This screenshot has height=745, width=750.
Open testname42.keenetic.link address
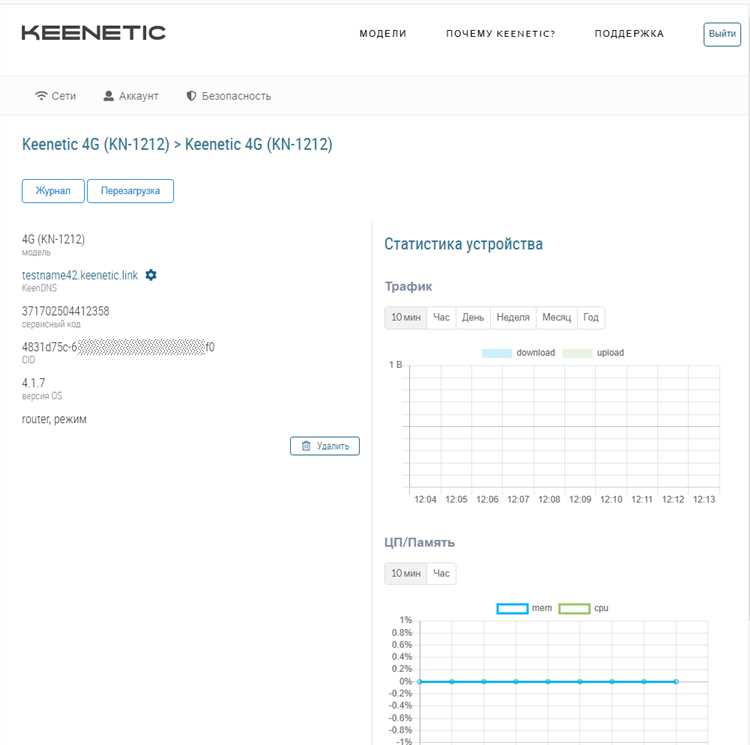80,275
